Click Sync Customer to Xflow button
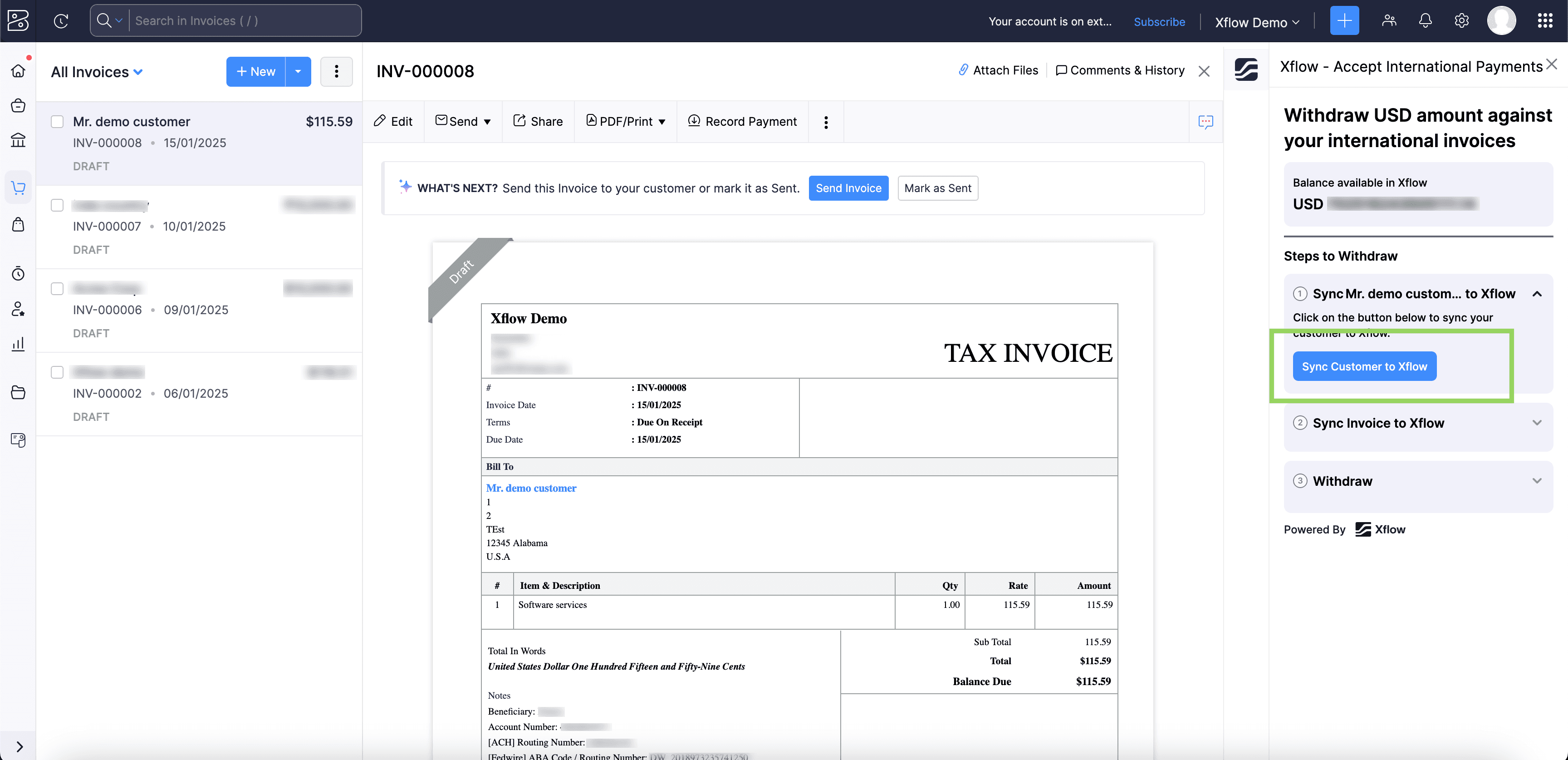Image resolution: width=1568 pixels, height=760 pixels. click(x=1364, y=366)
